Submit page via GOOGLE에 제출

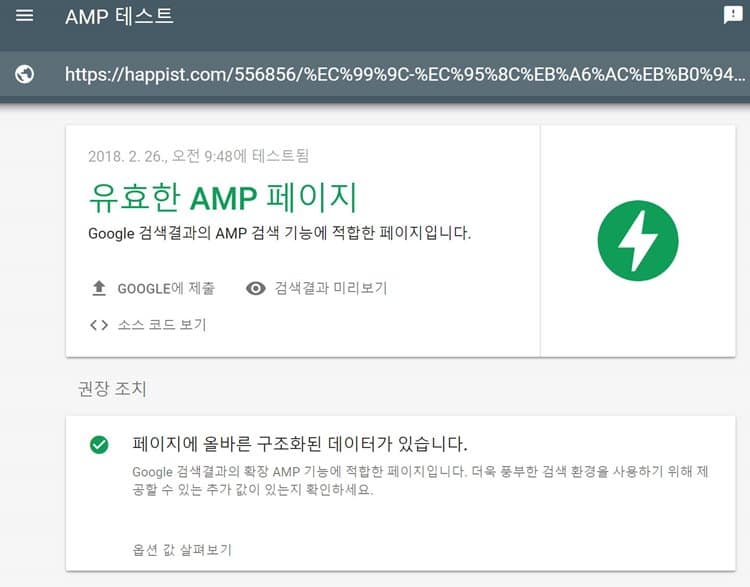click(x=166, y=288)
